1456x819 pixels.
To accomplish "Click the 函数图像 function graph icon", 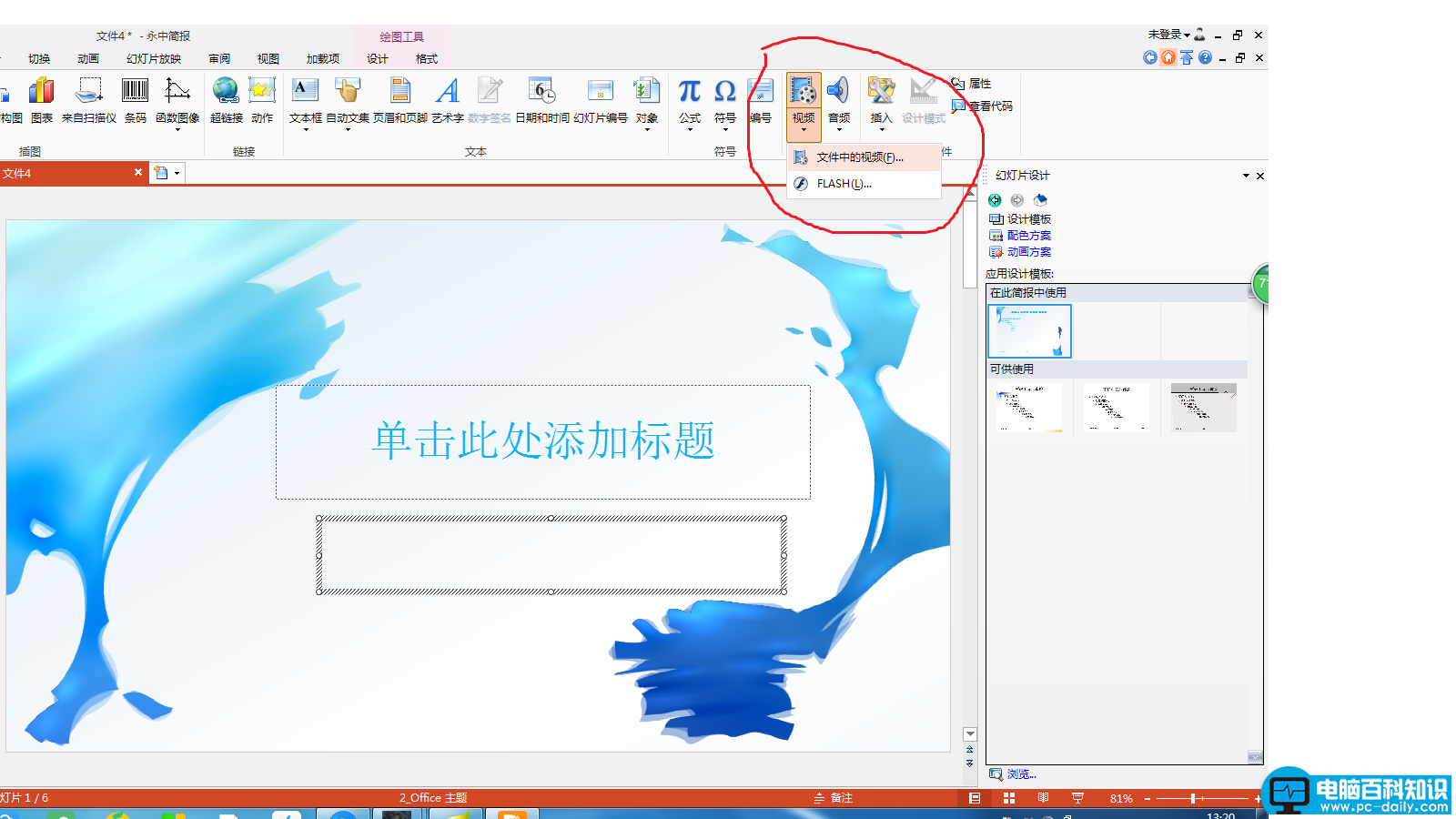I will coord(177,91).
